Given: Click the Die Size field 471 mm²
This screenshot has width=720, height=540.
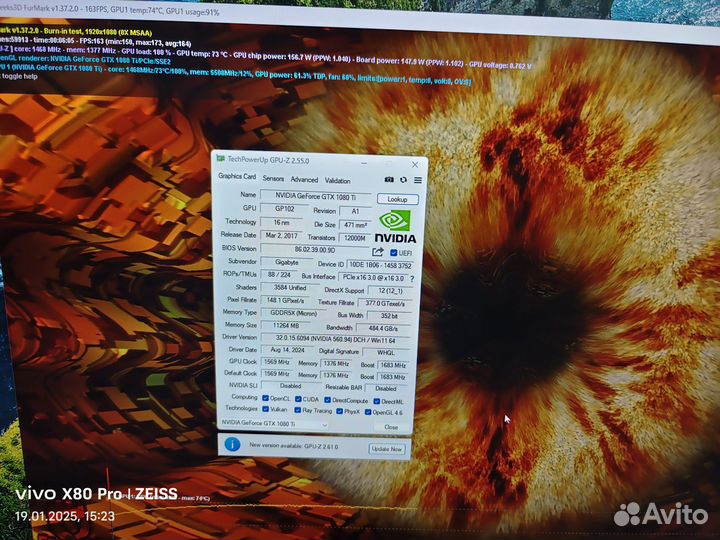Looking at the screenshot, I should click(x=354, y=225).
